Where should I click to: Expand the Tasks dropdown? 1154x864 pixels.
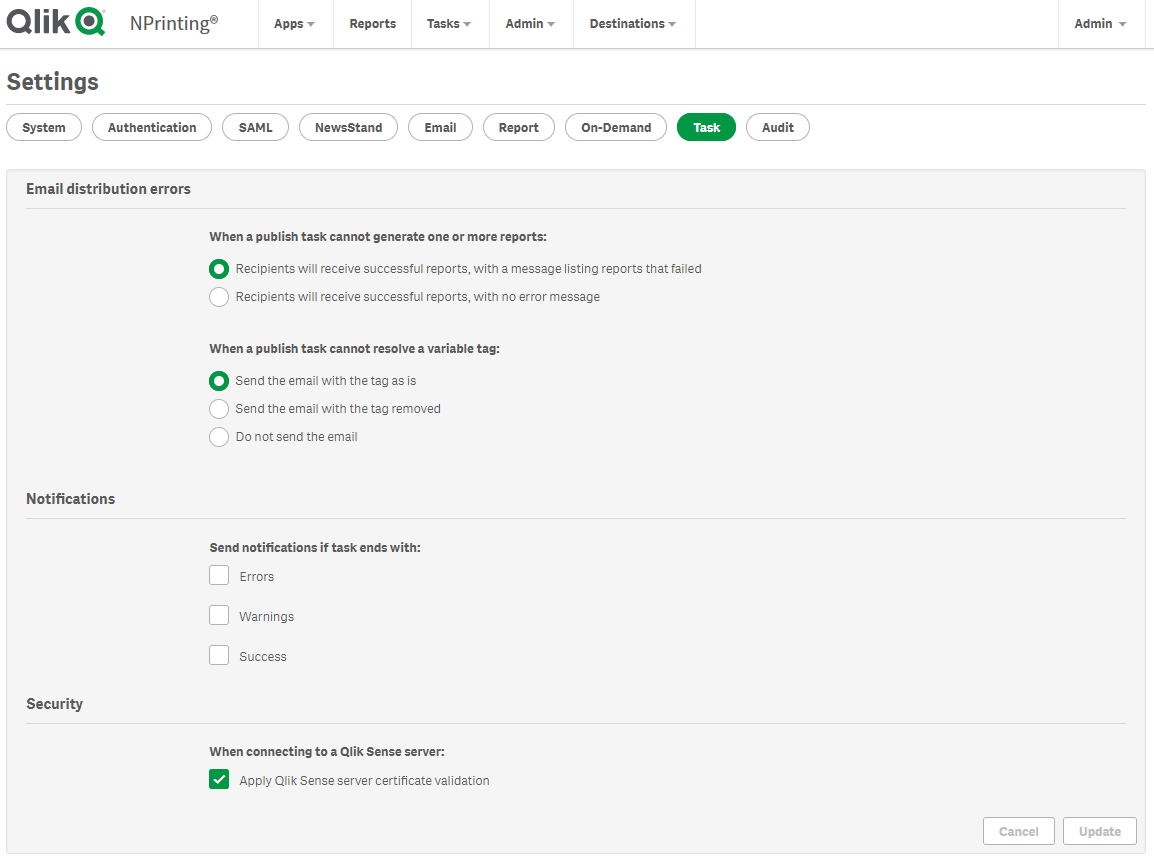[x=448, y=23]
